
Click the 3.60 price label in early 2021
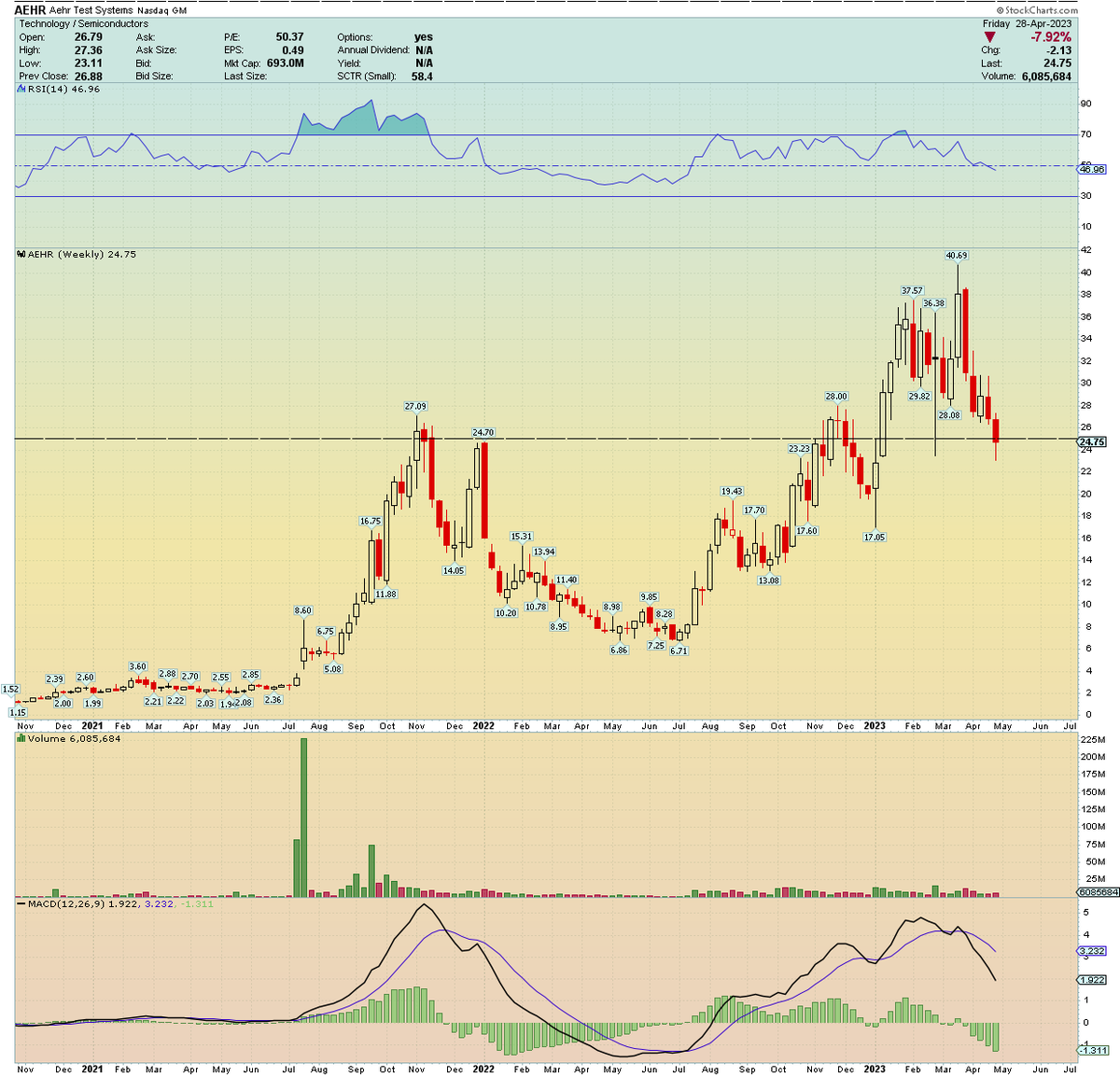(x=137, y=666)
